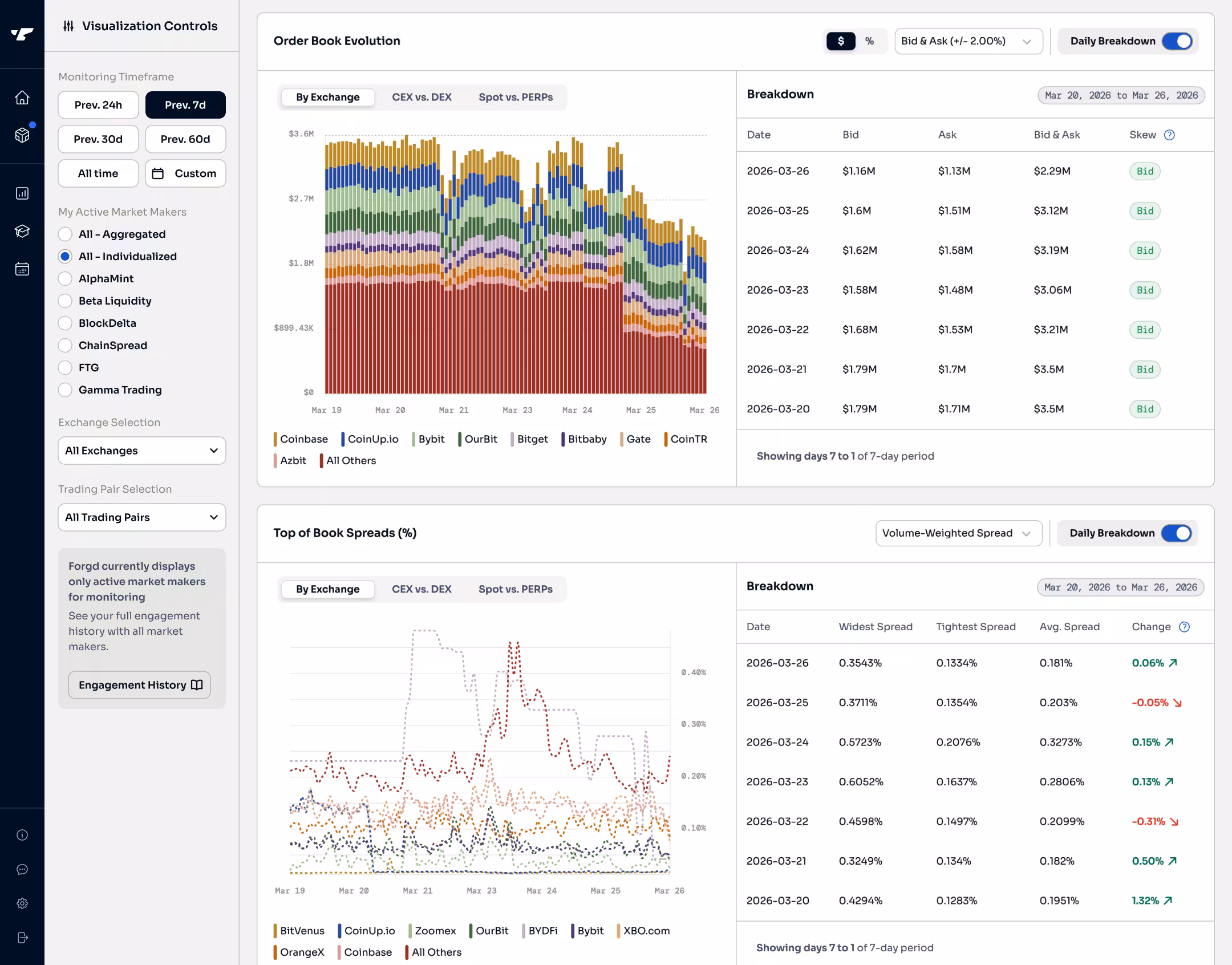Click the chat bubble sidebar icon
This screenshot has width=1232, height=965.
(x=22, y=869)
